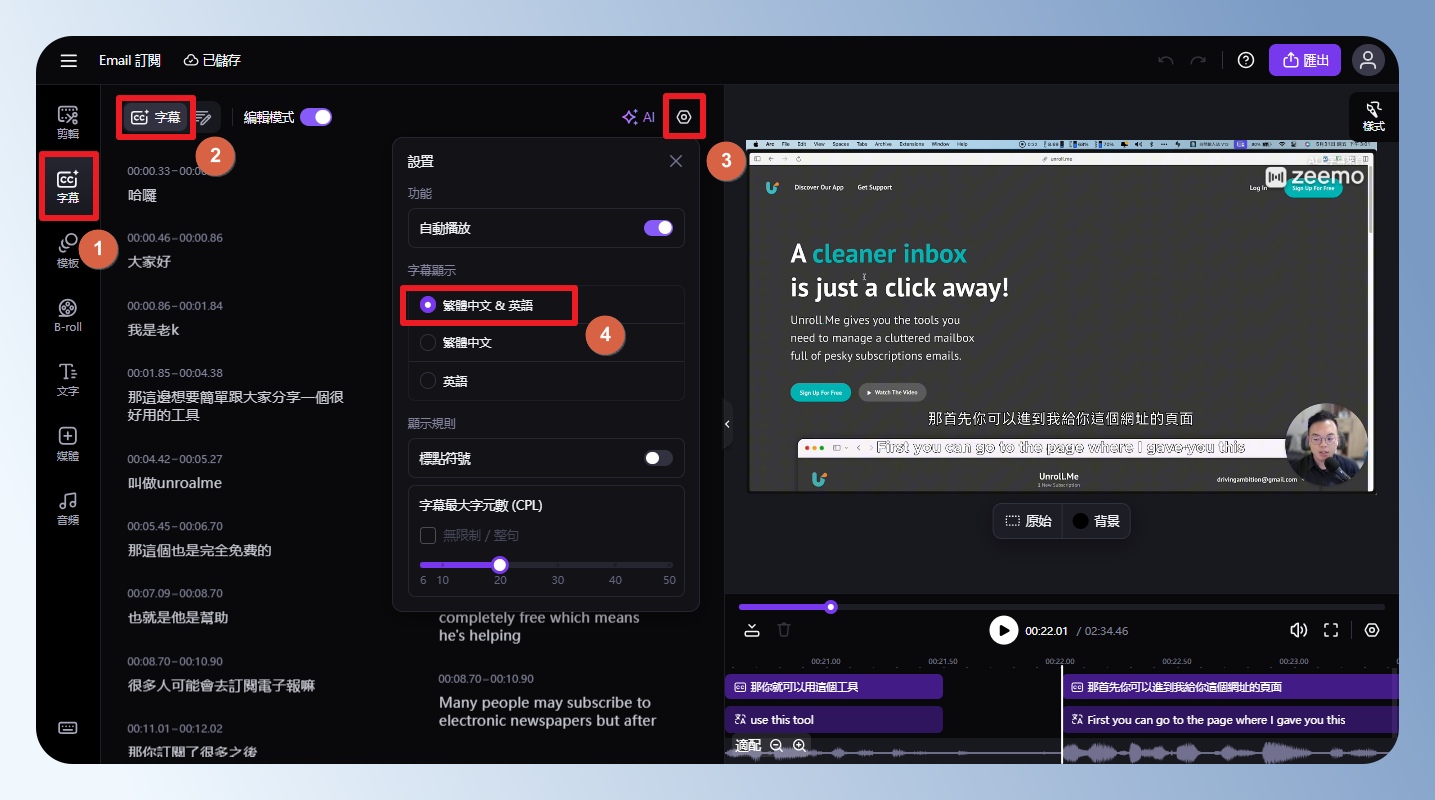
Task: Open the 音頻 audio panel
Action: click(68, 507)
